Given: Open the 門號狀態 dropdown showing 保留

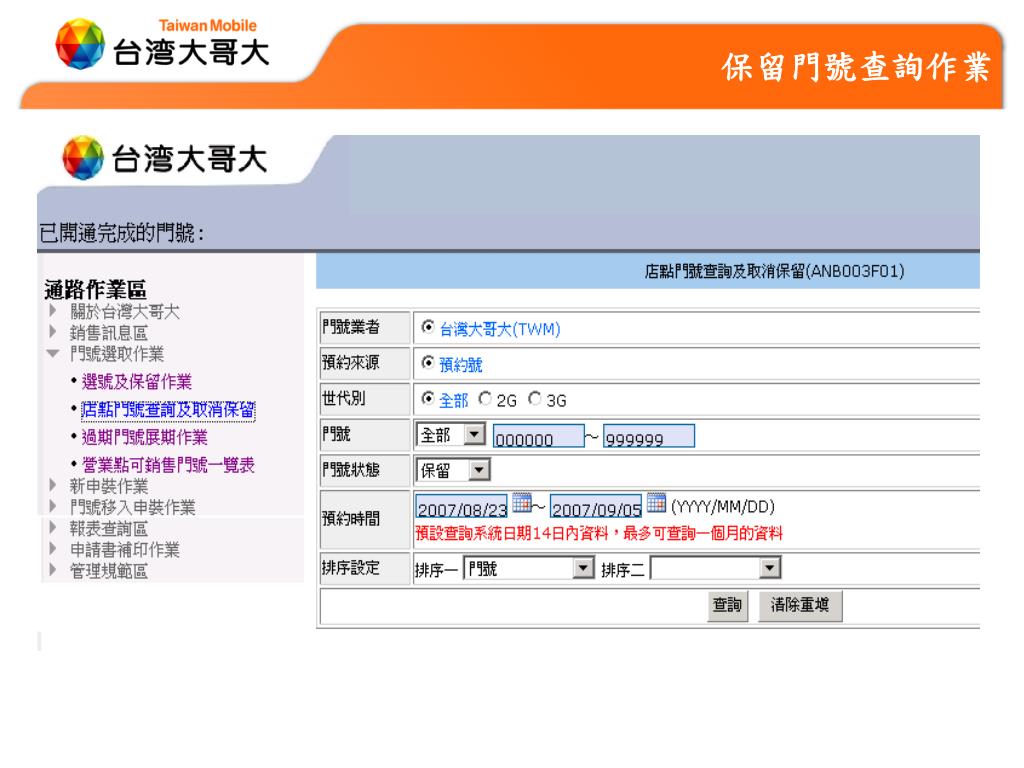Looking at the screenshot, I should 453,470.
